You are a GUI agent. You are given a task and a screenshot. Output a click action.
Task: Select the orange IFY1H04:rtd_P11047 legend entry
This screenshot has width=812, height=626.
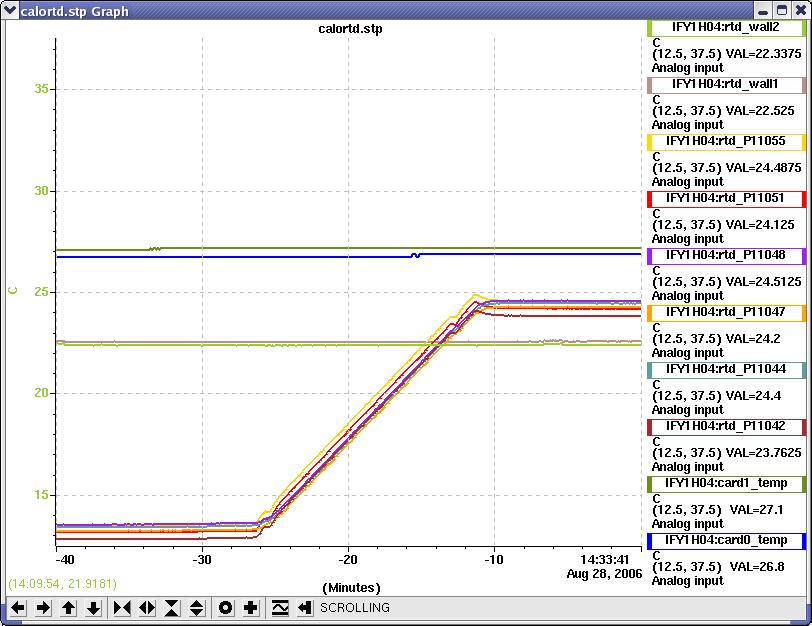coord(726,312)
